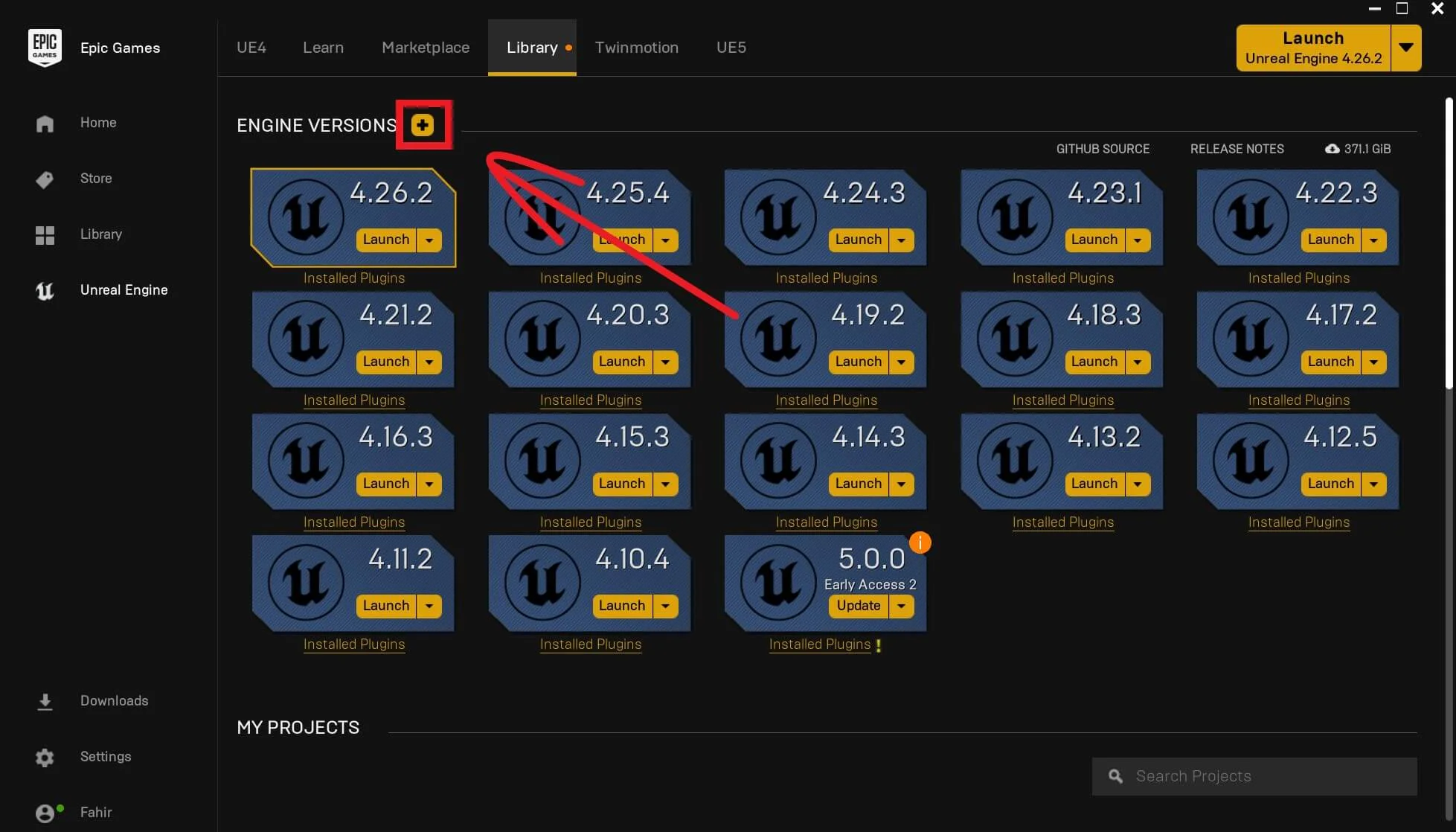Focus the Search Projects input field
Screen dimensions: 1456x832
[x=1254, y=776]
